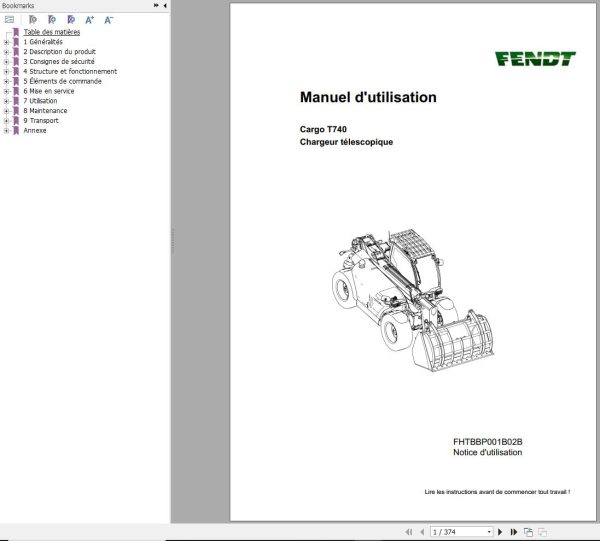Expand the 3 Consignes de sécurité bookmark

pyautogui.click(x=6, y=62)
